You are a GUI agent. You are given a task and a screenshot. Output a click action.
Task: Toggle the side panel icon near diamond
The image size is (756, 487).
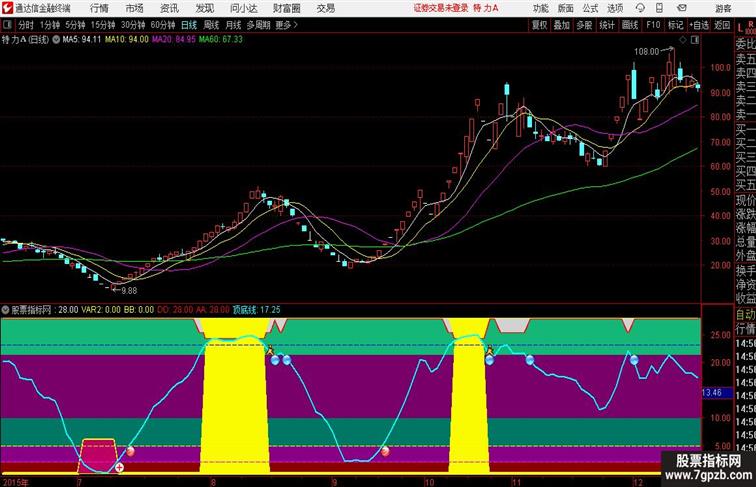695,40
